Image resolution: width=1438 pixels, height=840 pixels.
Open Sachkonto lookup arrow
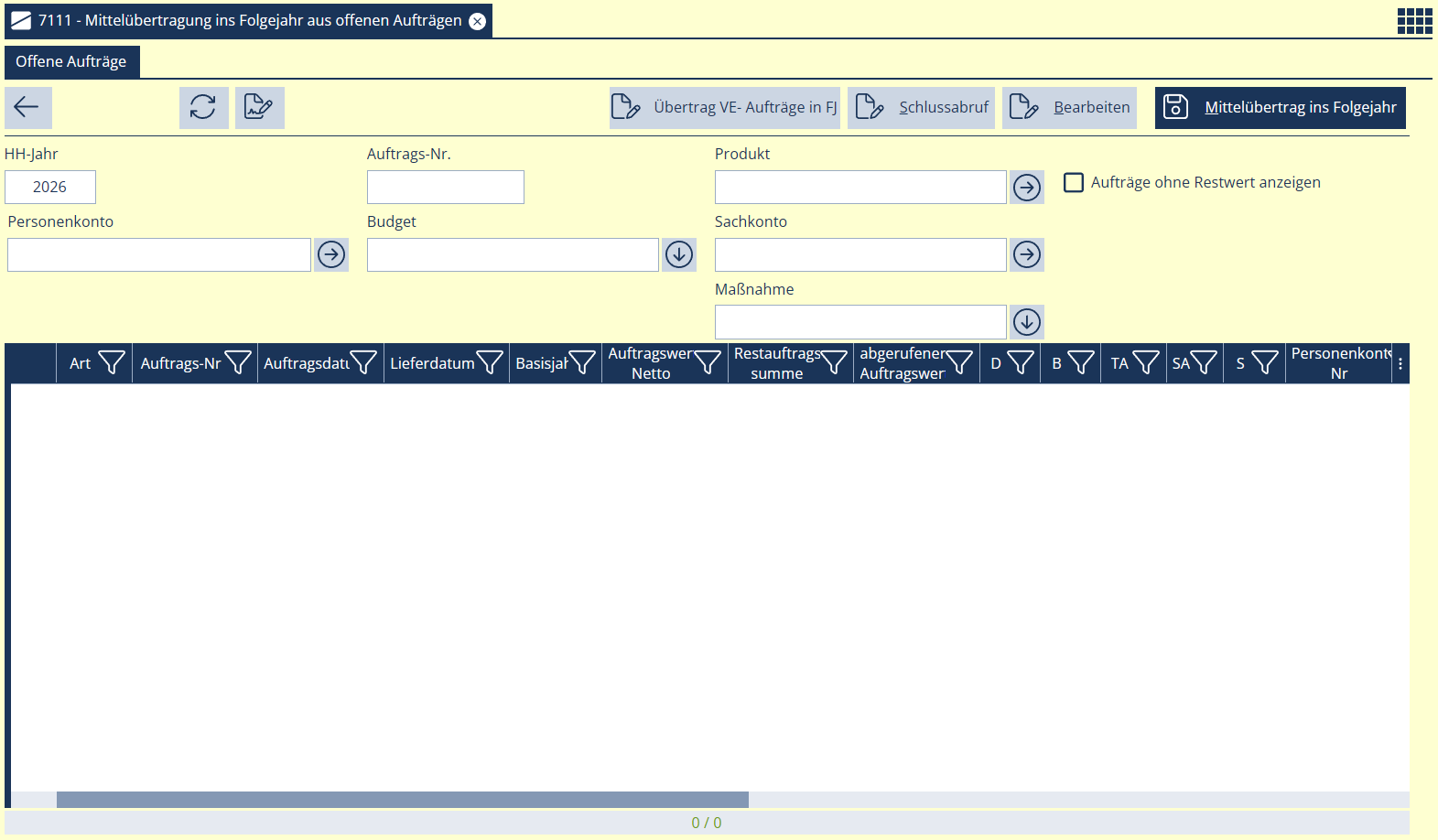click(x=1027, y=254)
